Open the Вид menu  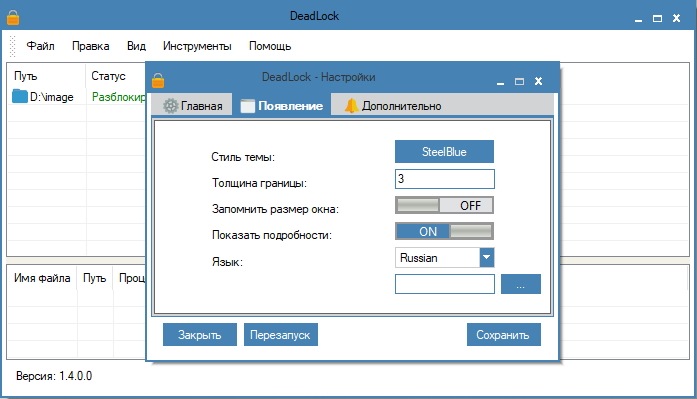tap(136, 46)
